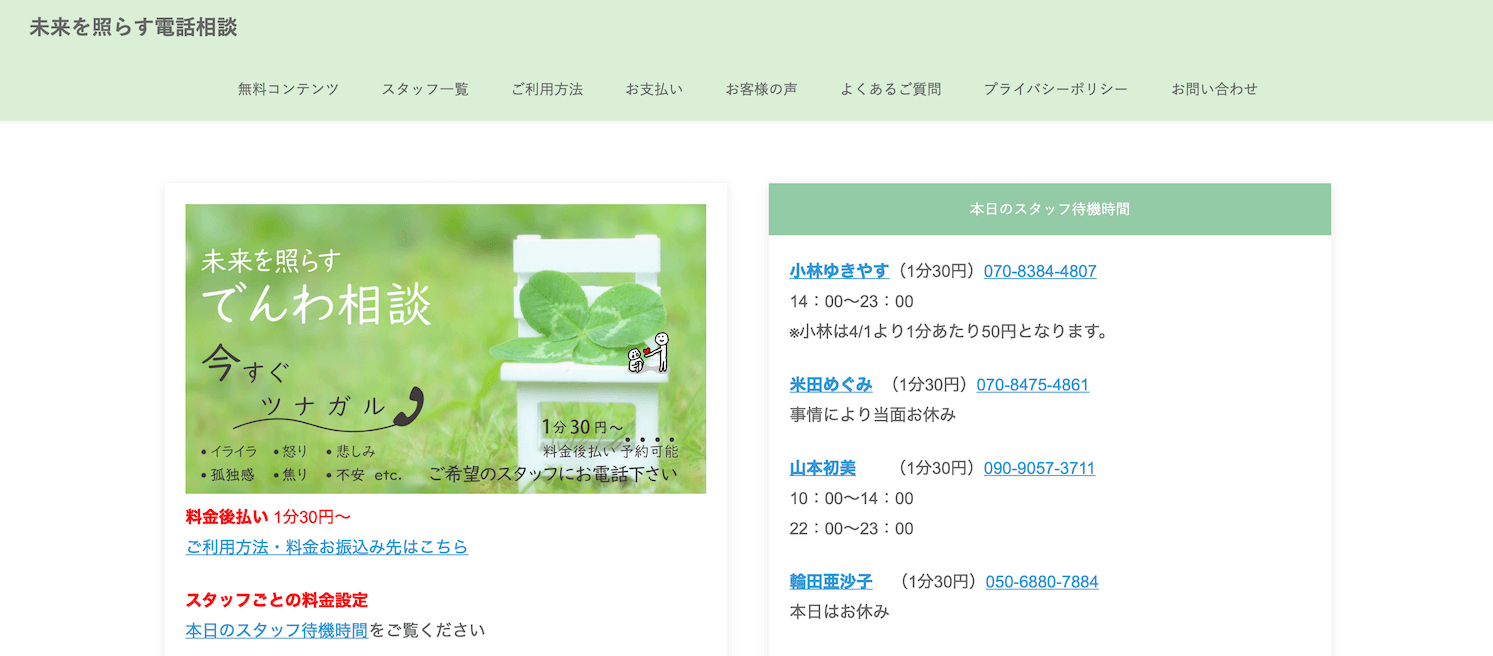
Task: Follow the 本日のスタッフ待機時間 text link
Action: (x=276, y=630)
